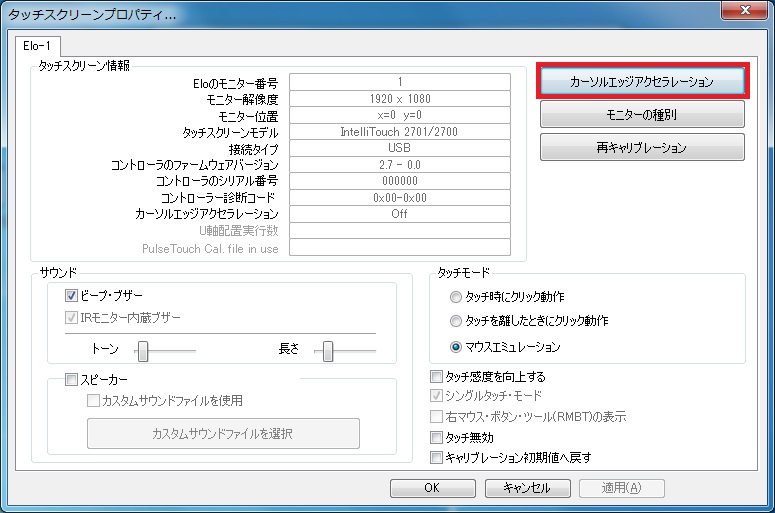
Task: Check the タッチ無効 option
Action: coord(436,438)
